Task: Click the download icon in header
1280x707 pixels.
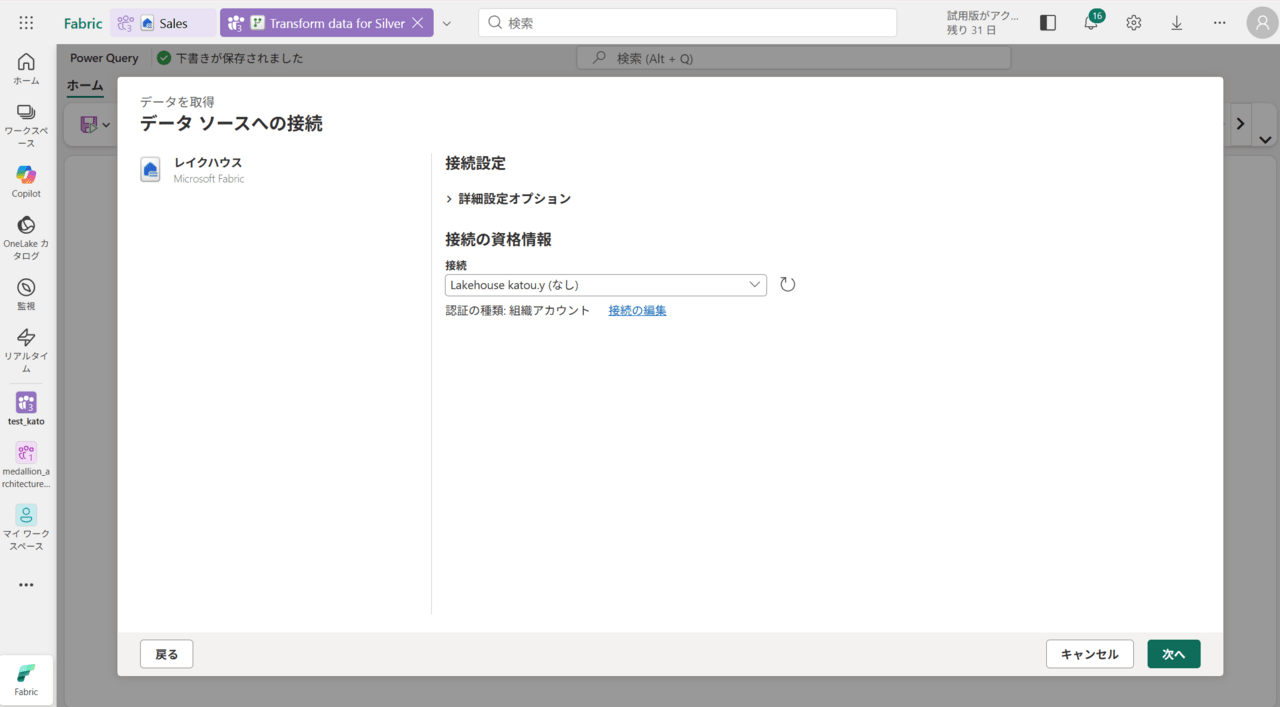Action: tap(1176, 23)
